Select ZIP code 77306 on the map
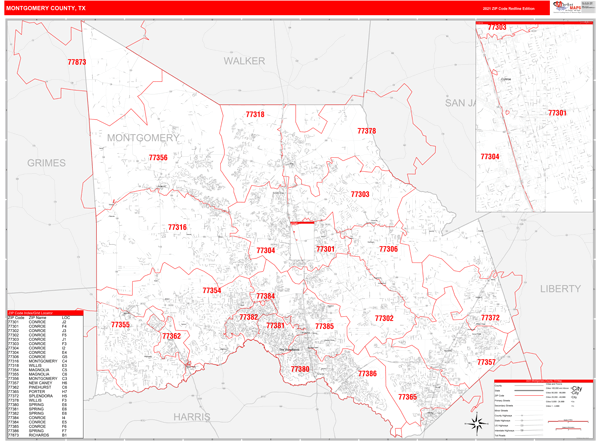The image size is (600, 441). point(388,249)
